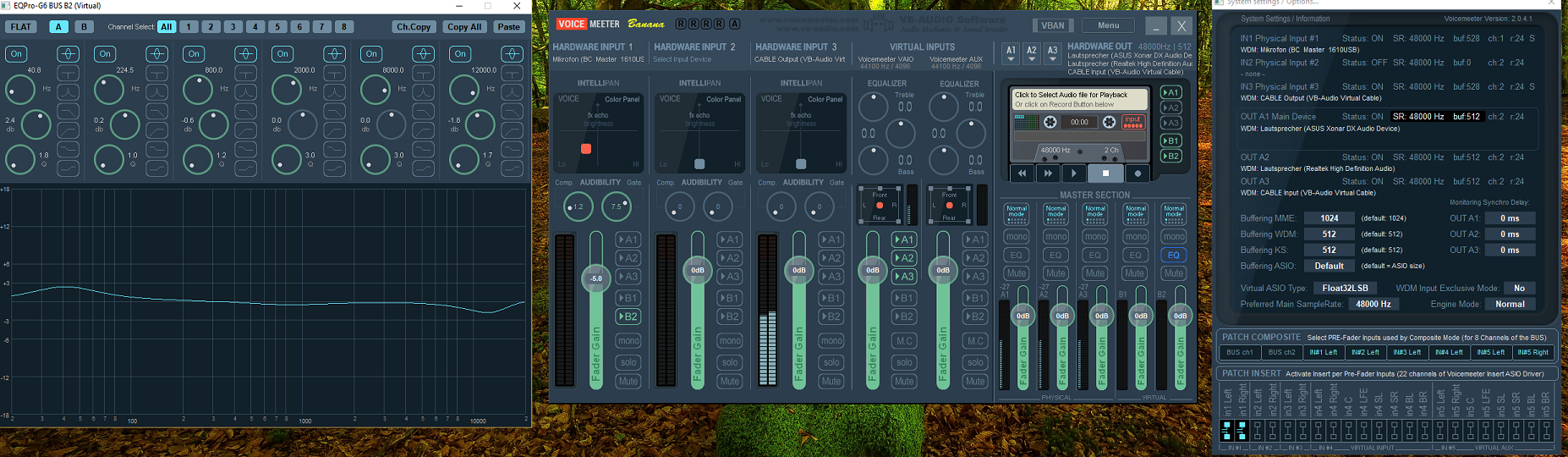Viewport: 1568px width, 457px height.
Task: Toggle M.C on Voicemeeter VAIO strip
Action: (x=904, y=341)
